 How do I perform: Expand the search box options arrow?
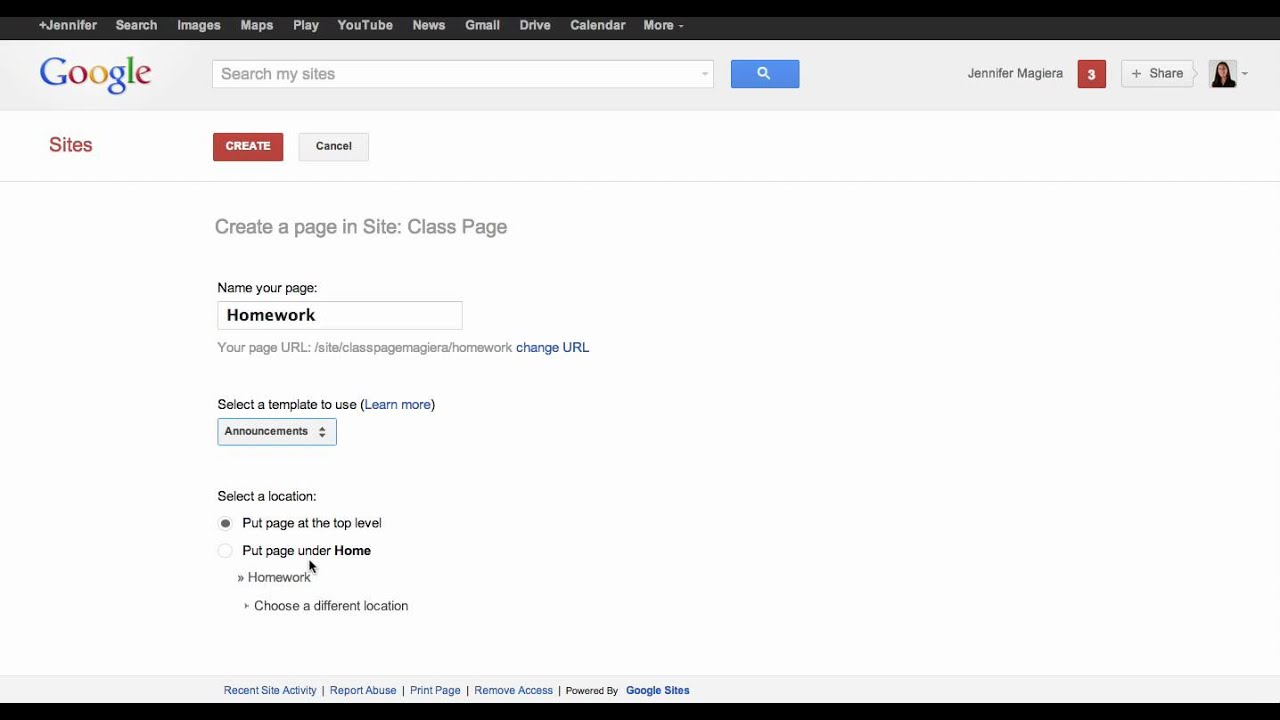705,74
